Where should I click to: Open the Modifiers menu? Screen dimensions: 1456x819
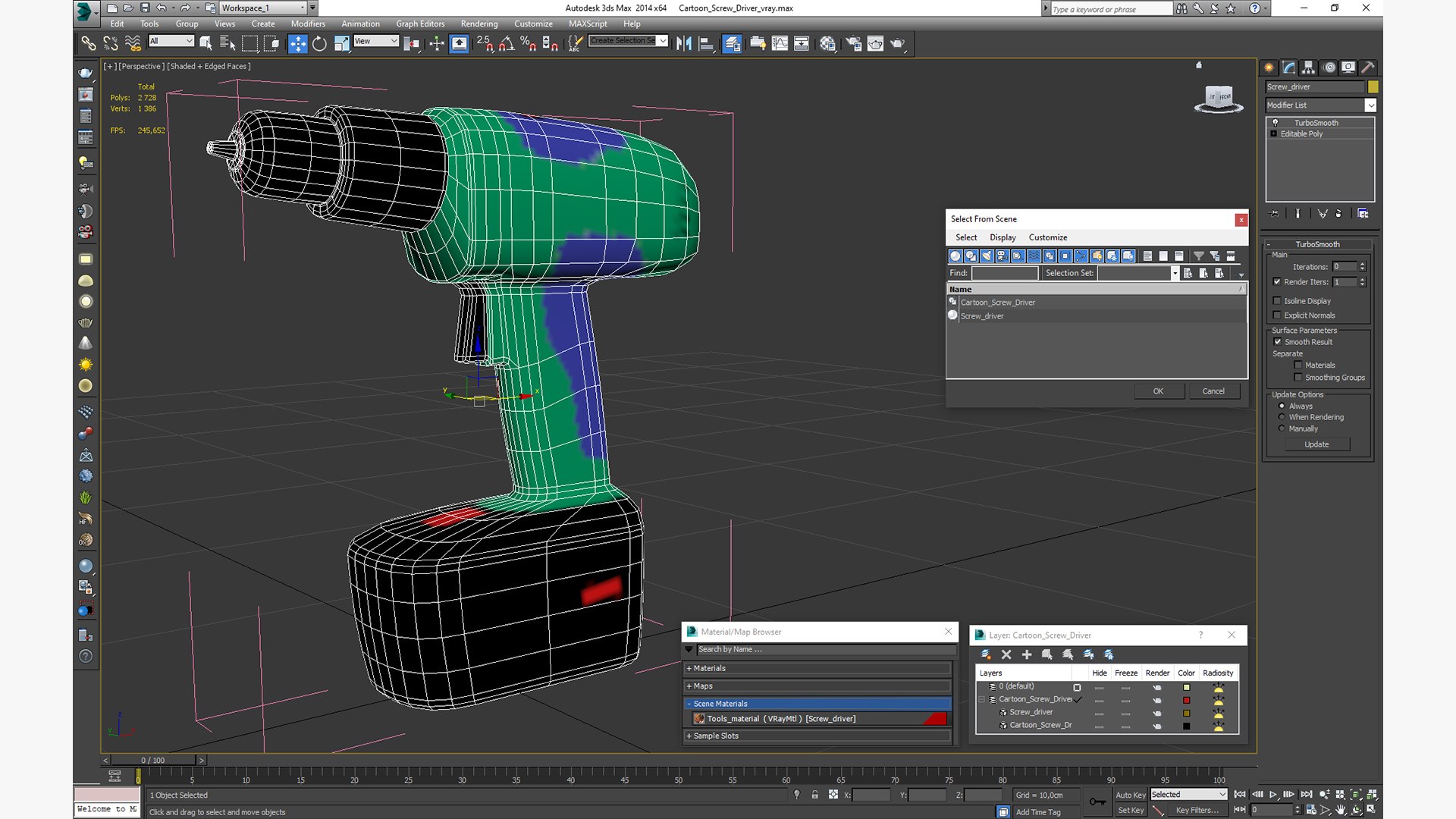pyautogui.click(x=307, y=24)
